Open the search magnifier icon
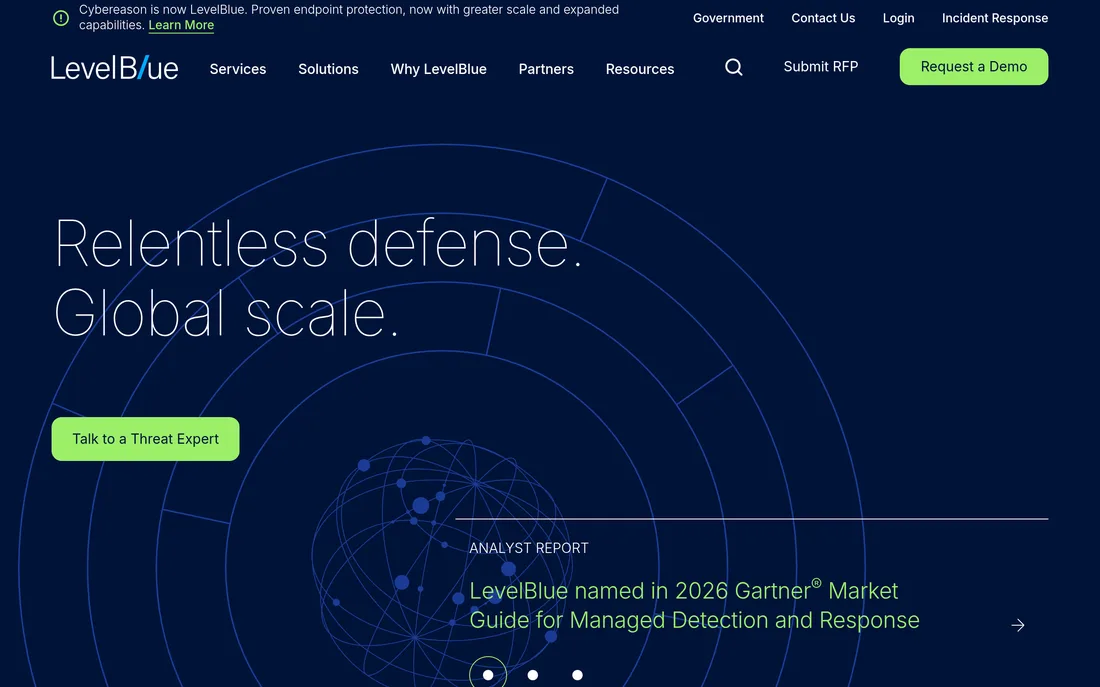The height and width of the screenshot is (687, 1100). [733, 67]
